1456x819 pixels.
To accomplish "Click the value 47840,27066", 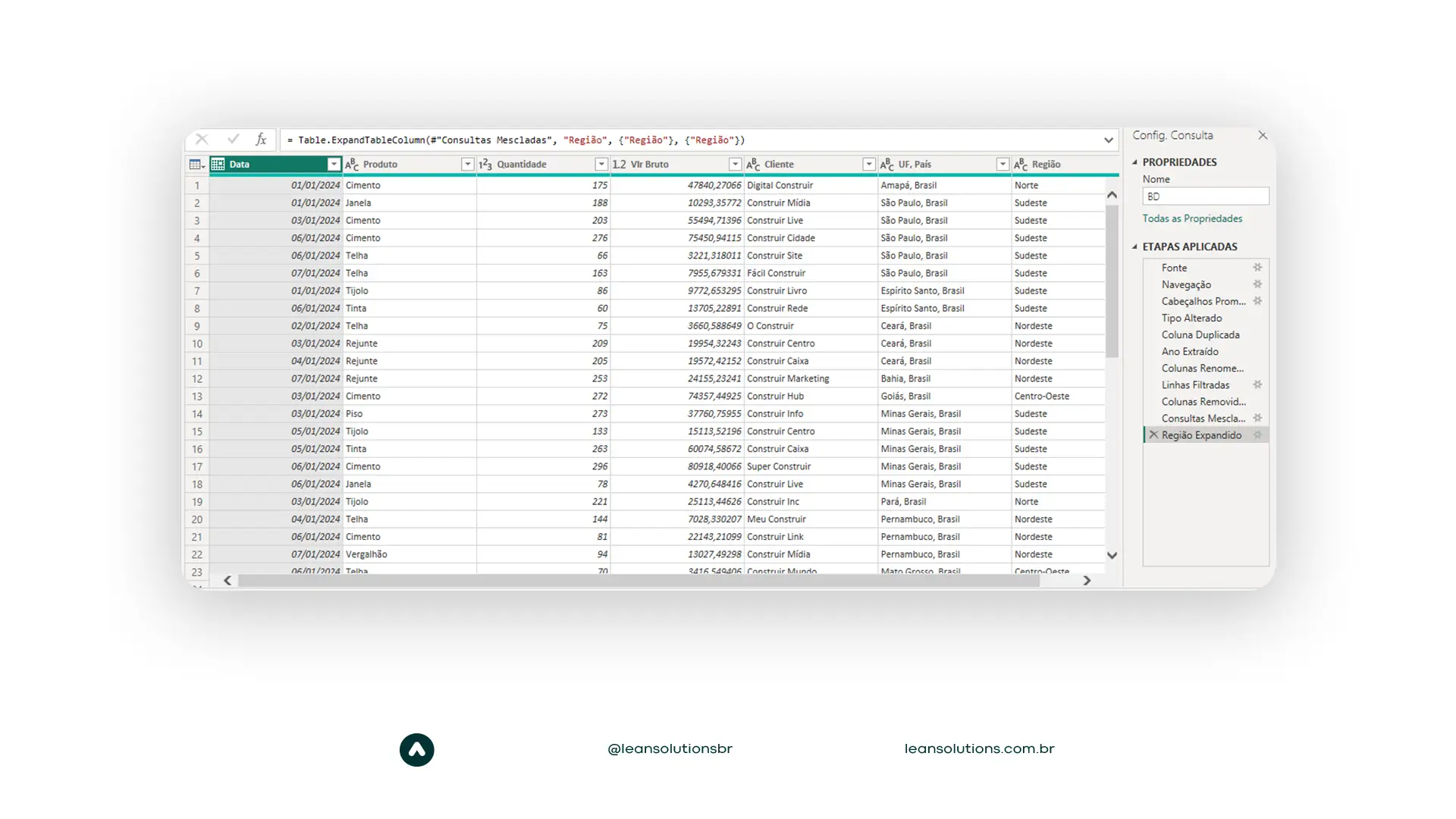I will pyautogui.click(x=677, y=185).
